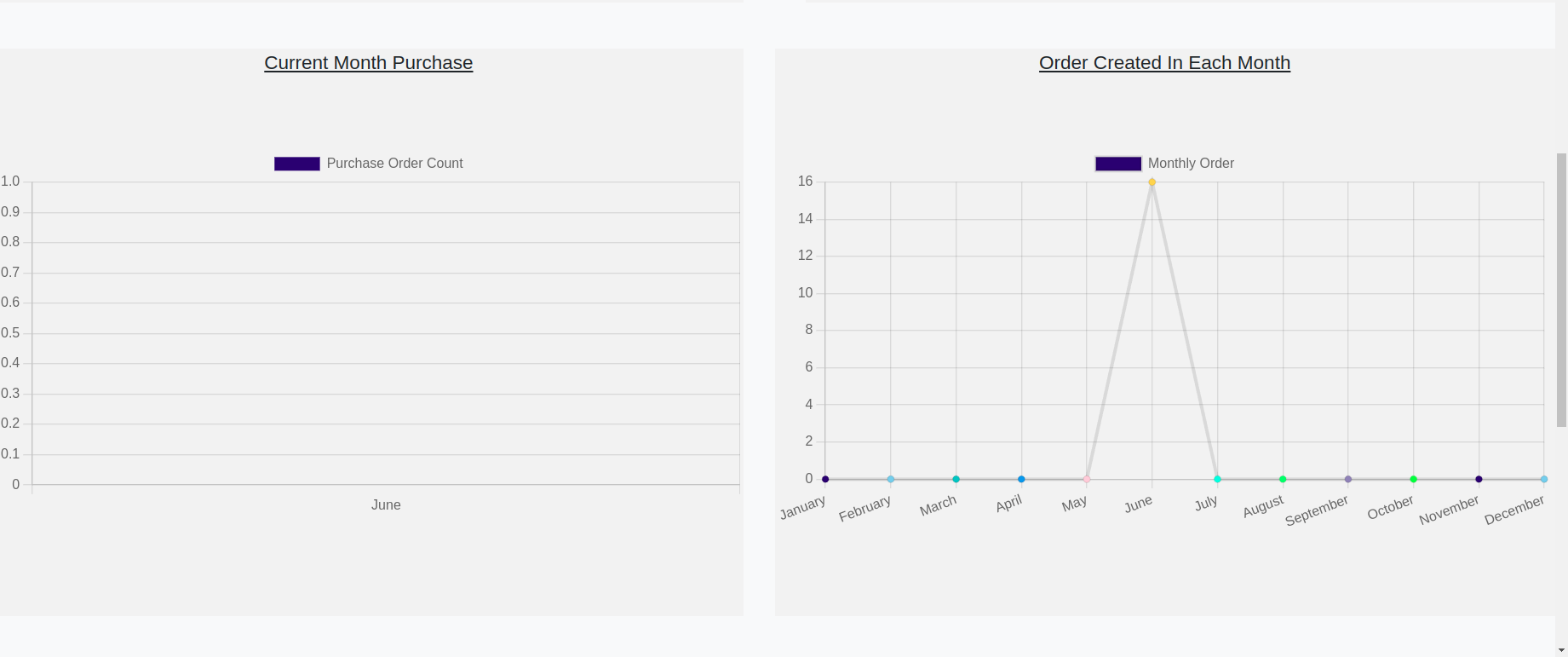
Task: Select the July data point
Action: (x=1217, y=479)
